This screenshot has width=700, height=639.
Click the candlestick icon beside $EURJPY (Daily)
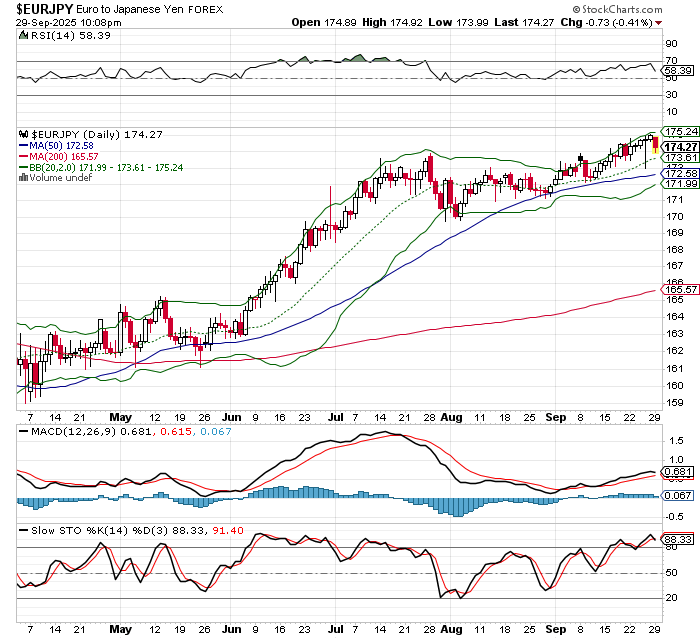pos(25,134)
